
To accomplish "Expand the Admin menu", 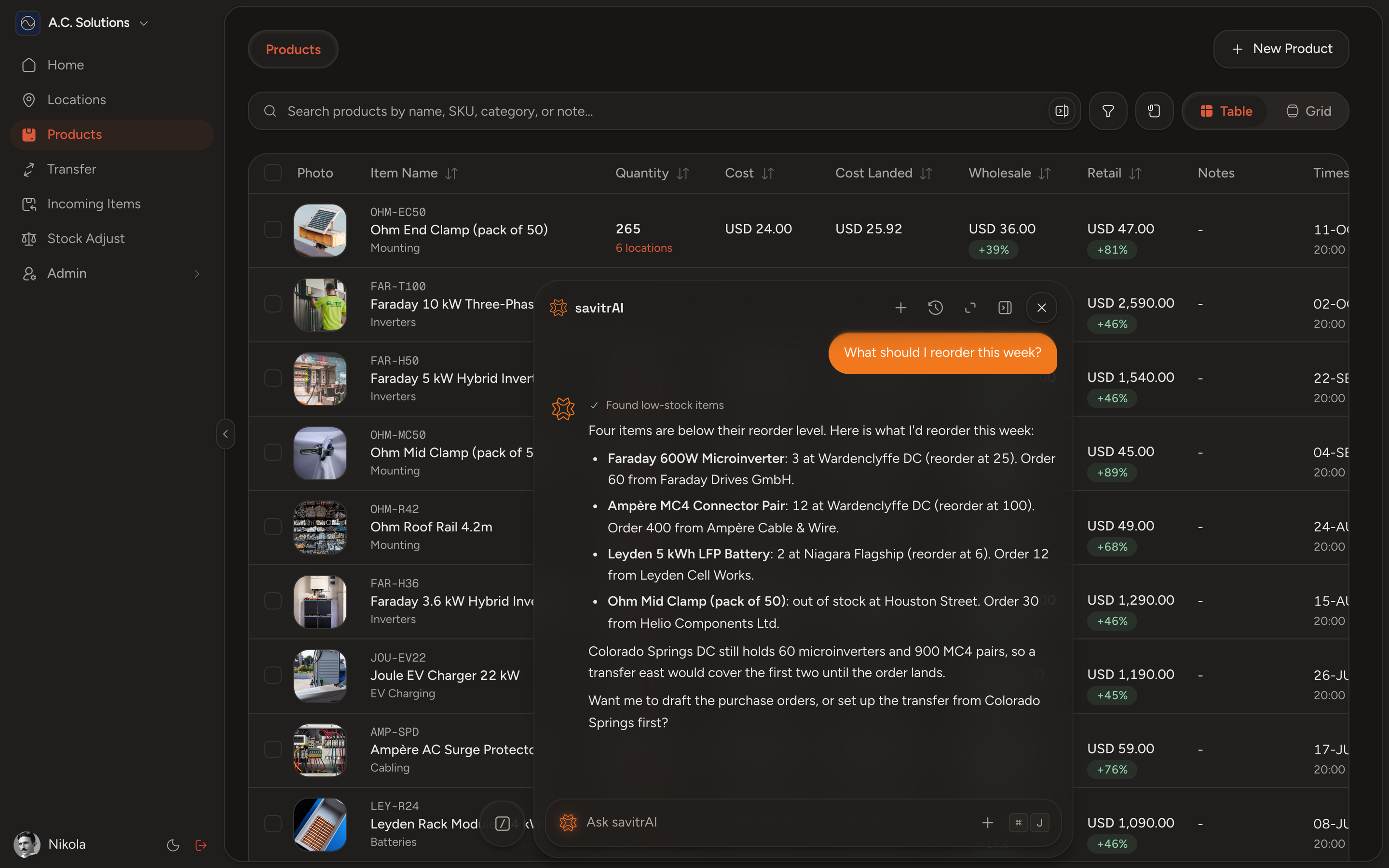I will (x=112, y=273).
